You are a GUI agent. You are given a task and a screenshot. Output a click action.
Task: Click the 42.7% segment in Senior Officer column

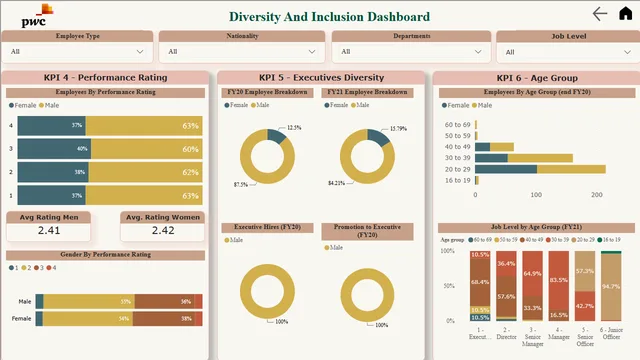tap(584, 306)
